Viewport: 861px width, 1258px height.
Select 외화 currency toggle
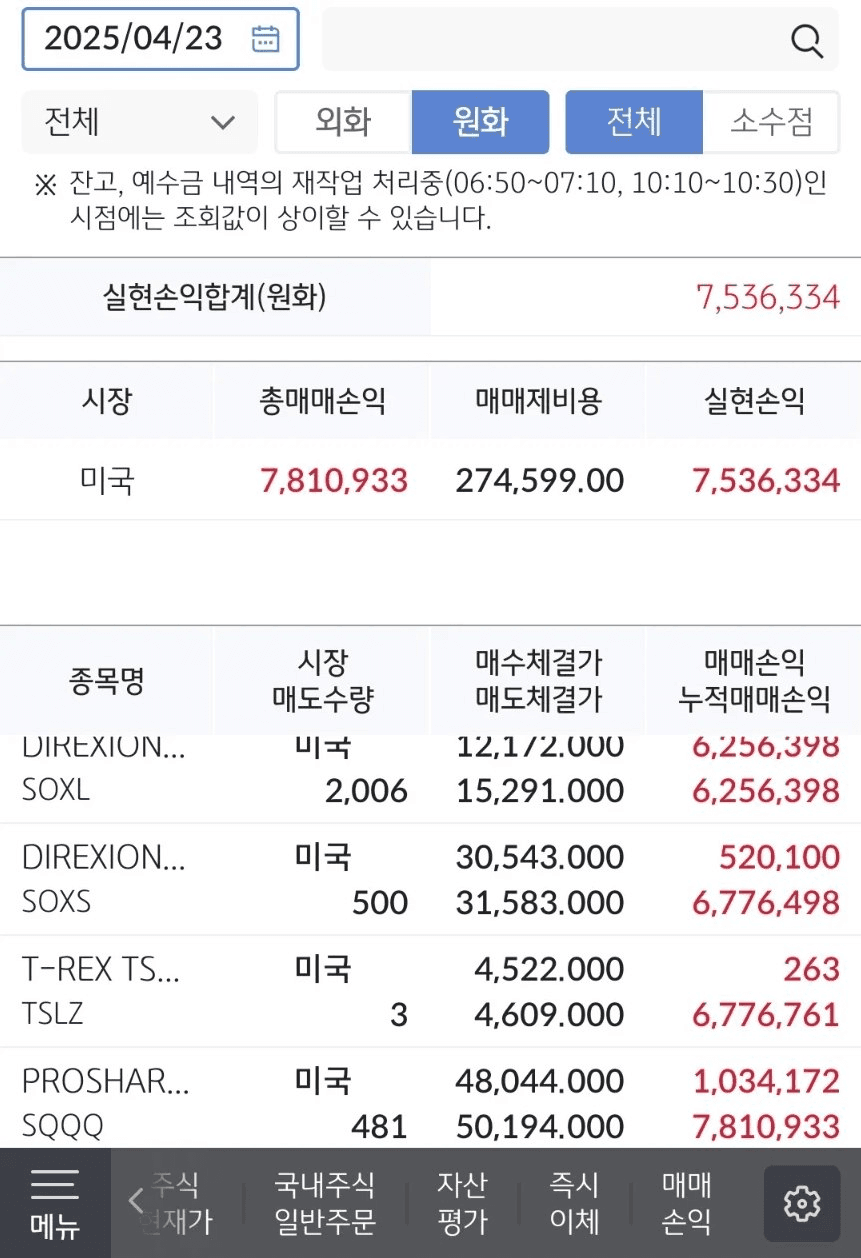(343, 122)
